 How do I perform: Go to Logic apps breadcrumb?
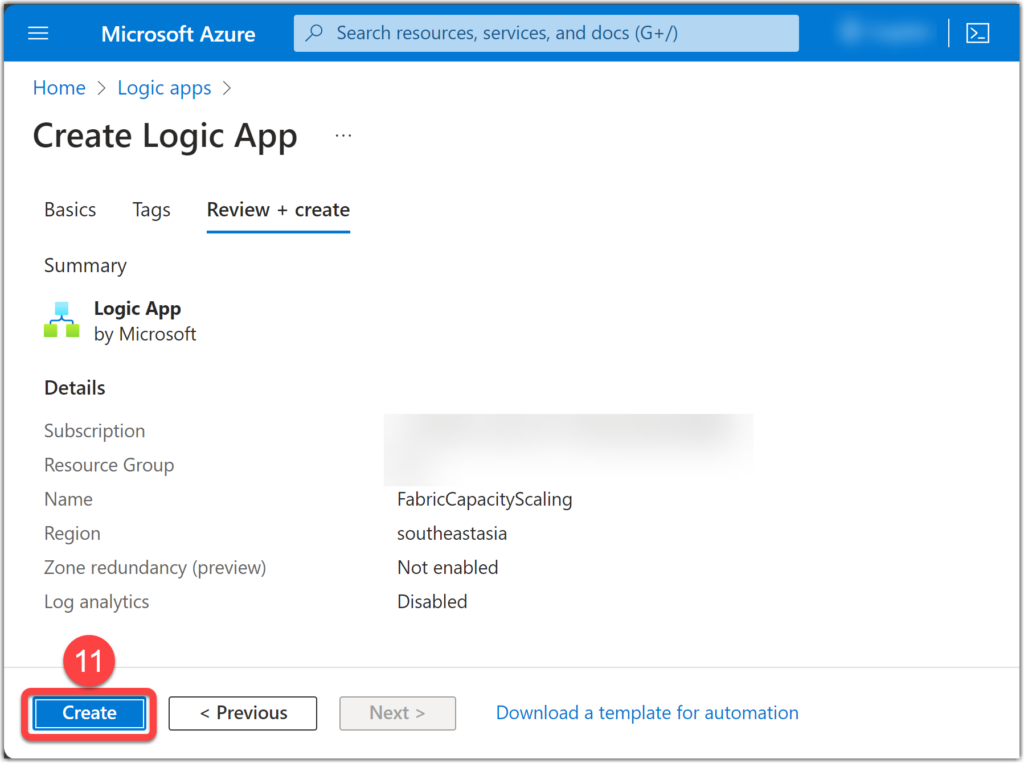164,88
